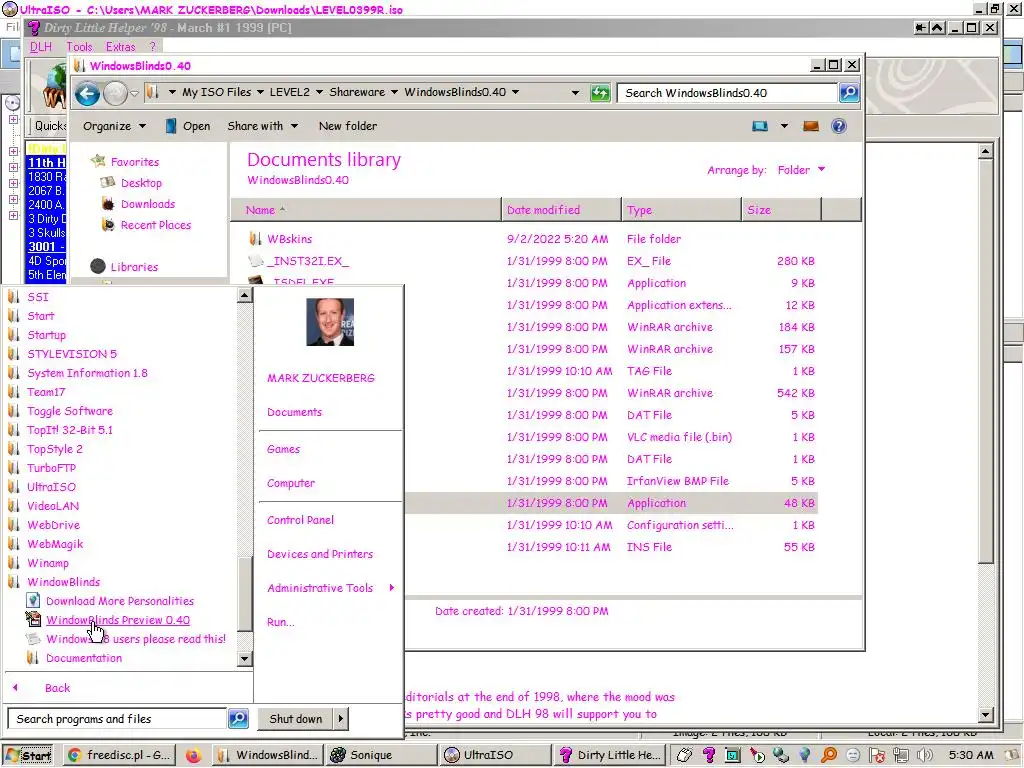Viewport: 1024px width, 768px height.
Task: Click the Download More Personalities shortcut icon
Action: [33, 600]
